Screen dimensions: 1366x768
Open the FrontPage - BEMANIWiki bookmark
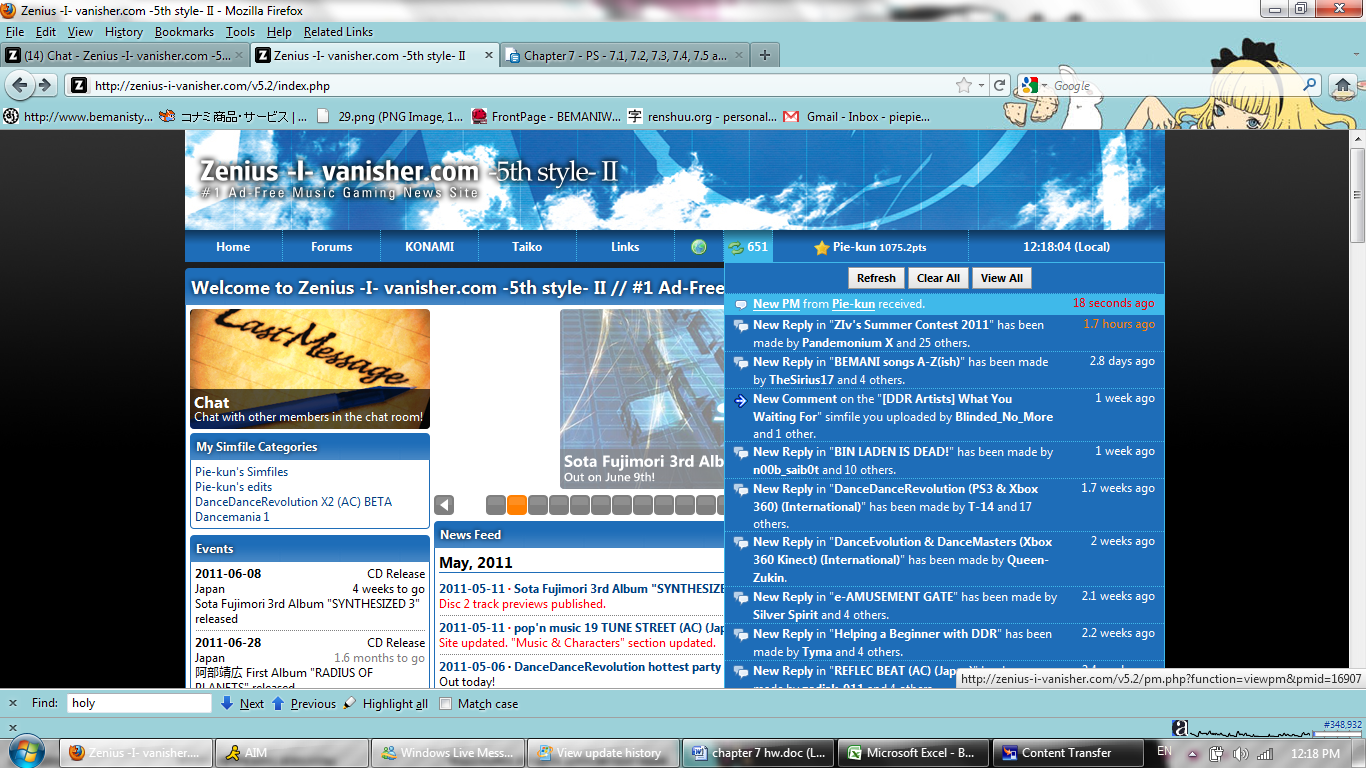pyautogui.click(x=545, y=117)
